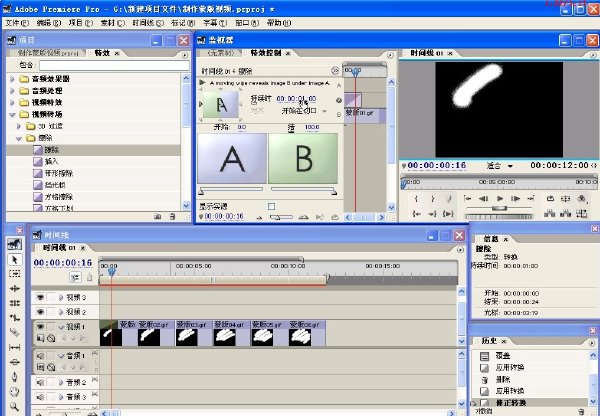Click the 擦除 transition icon in effects list
This screenshot has height=416, width=600.
38,150
